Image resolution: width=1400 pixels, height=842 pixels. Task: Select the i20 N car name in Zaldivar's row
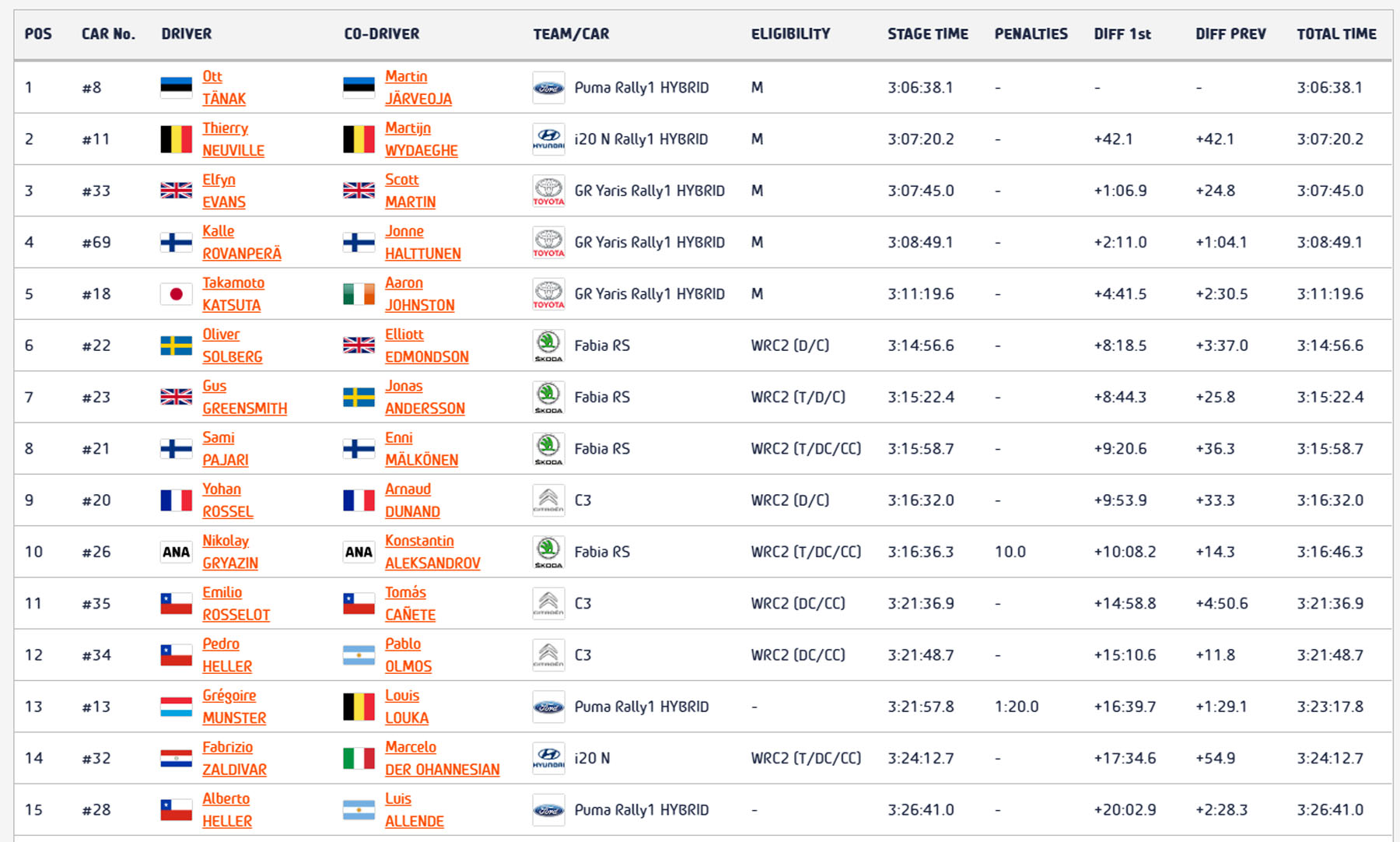pyautogui.click(x=592, y=758)
